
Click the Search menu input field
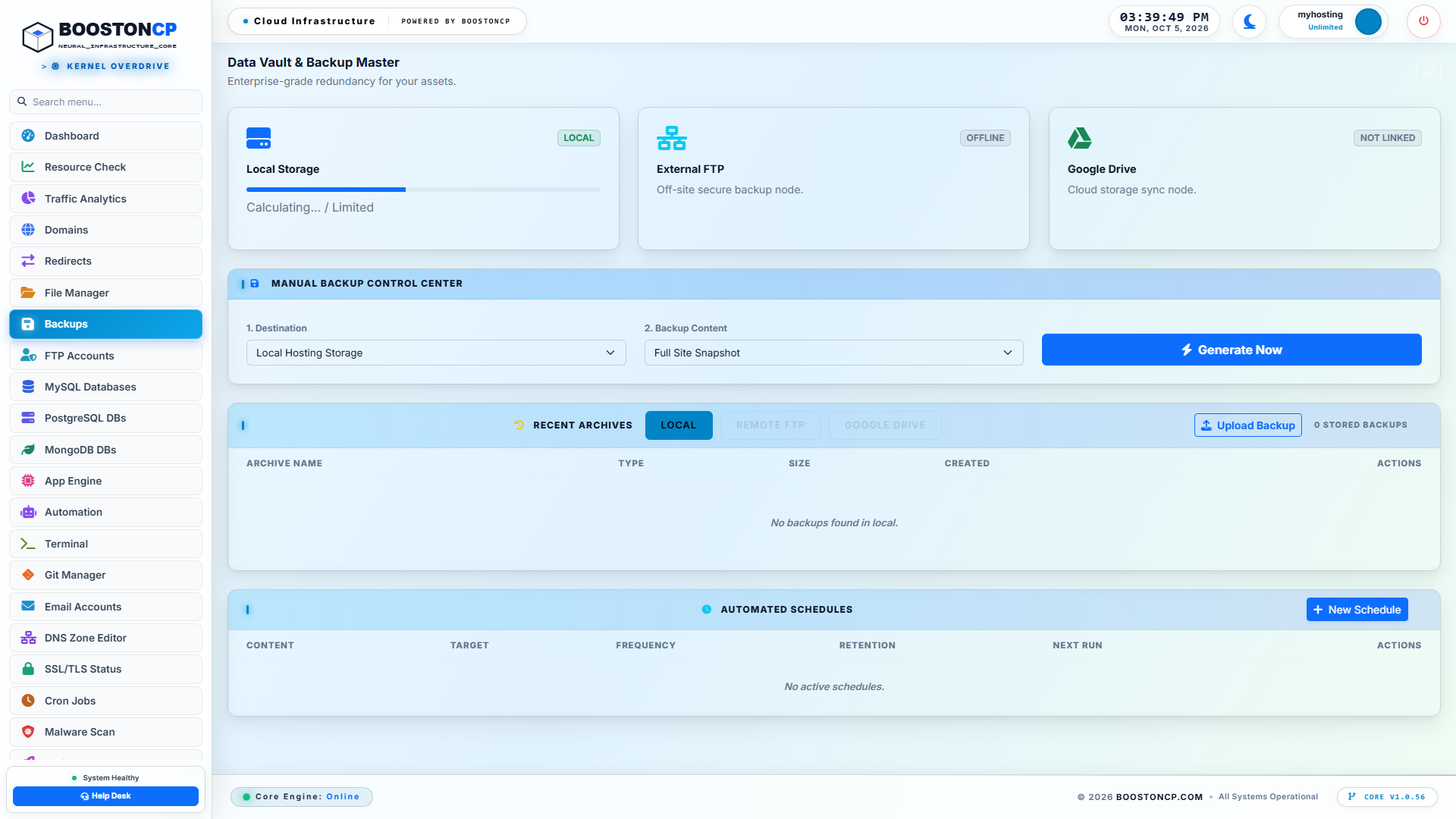click(x=105, y=102)
